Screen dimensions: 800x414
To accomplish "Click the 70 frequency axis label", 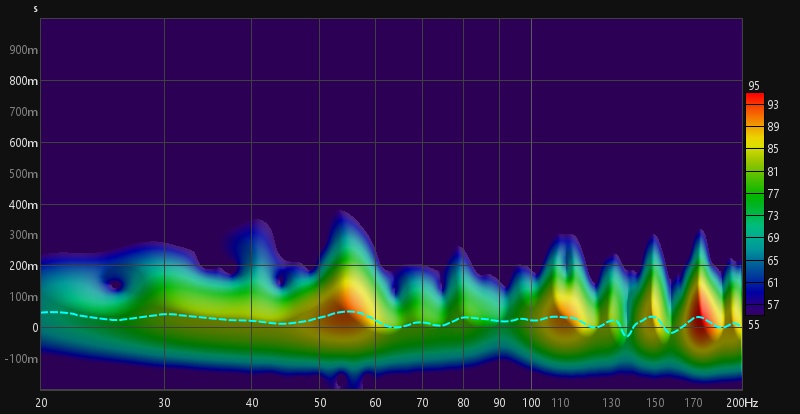I will 422,403.
